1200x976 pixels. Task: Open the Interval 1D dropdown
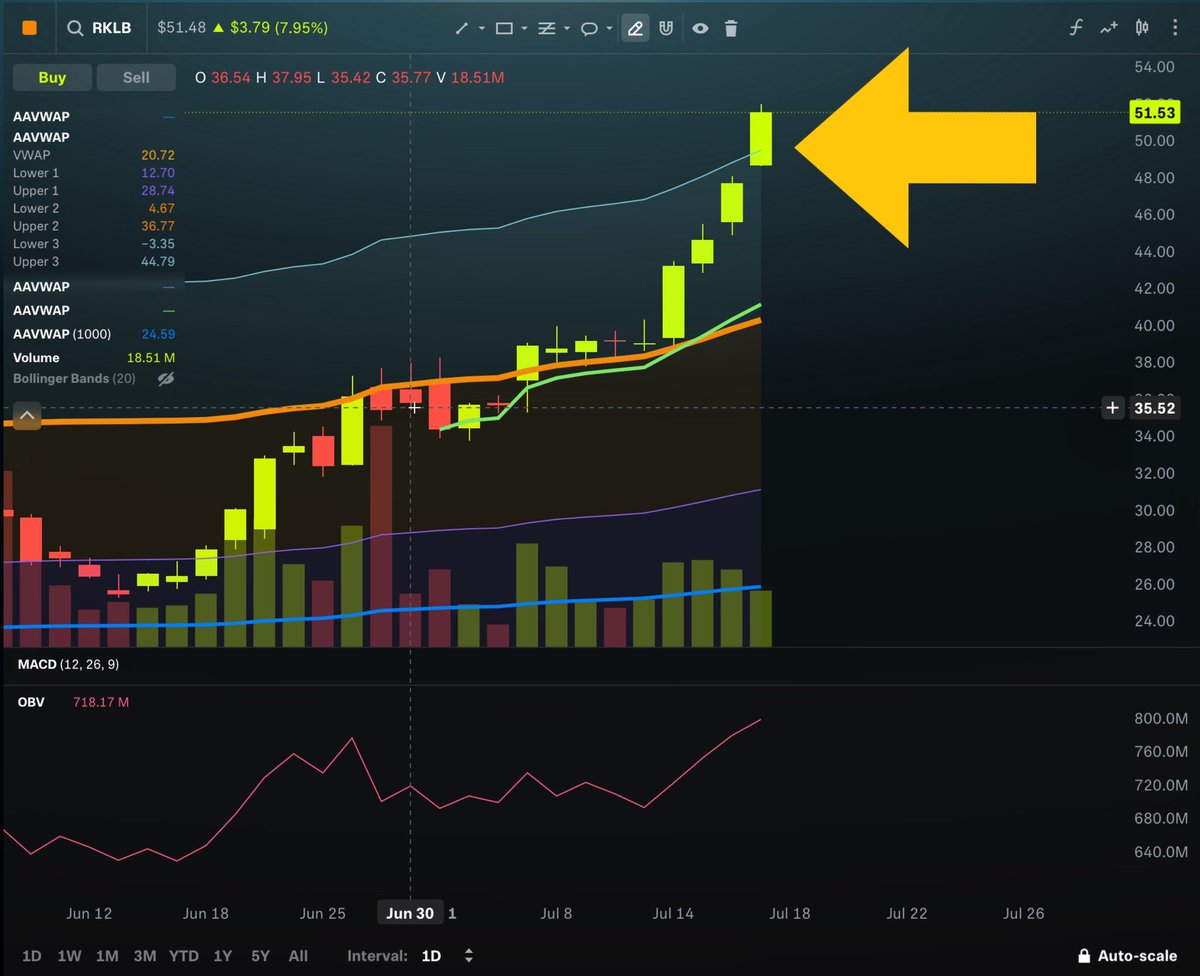click(x=446, y=956)
